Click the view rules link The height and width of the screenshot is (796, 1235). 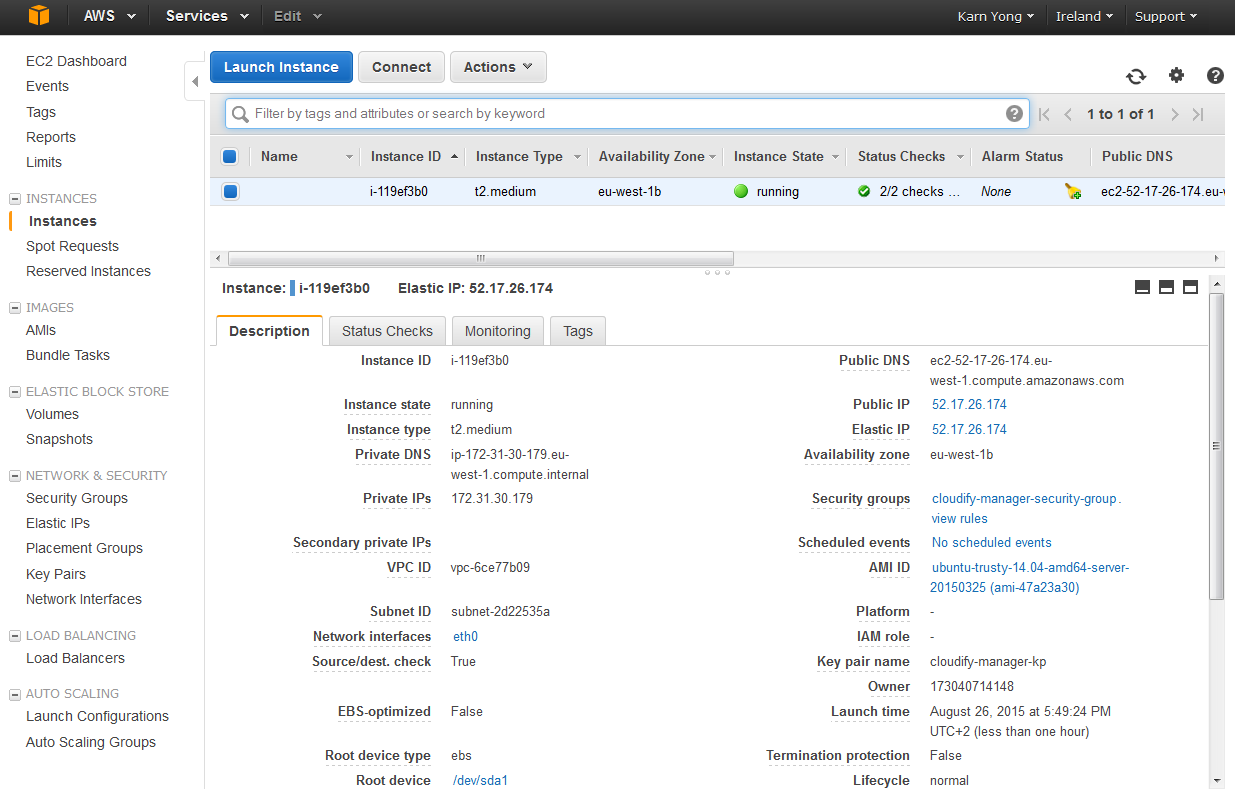click(x=959, y=519)
